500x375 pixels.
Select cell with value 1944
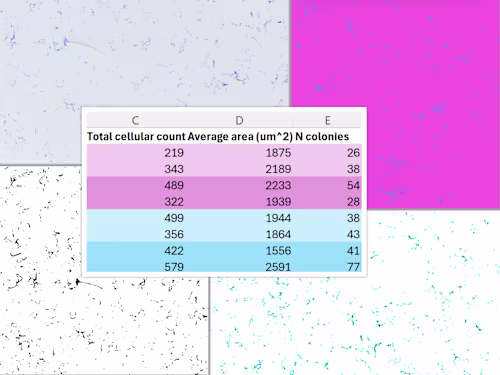(240, 218)
